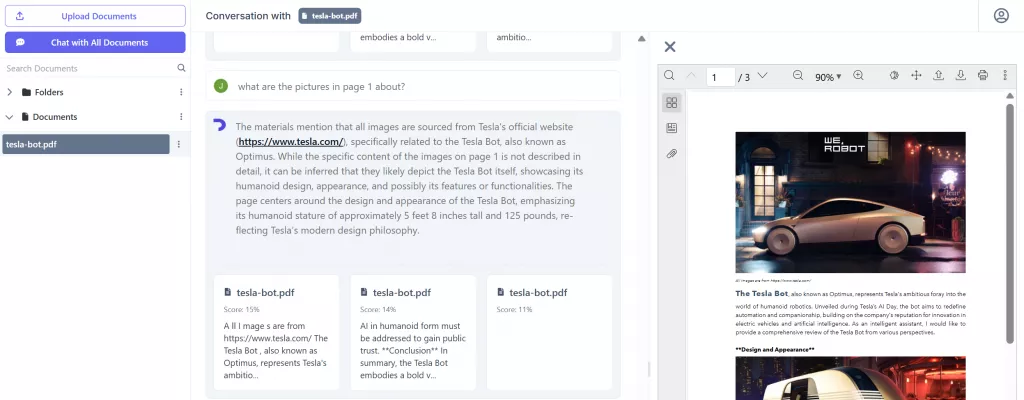Open the PDF viewer more-options menu
This screenshot has width=1024, height=400.
1005,76
